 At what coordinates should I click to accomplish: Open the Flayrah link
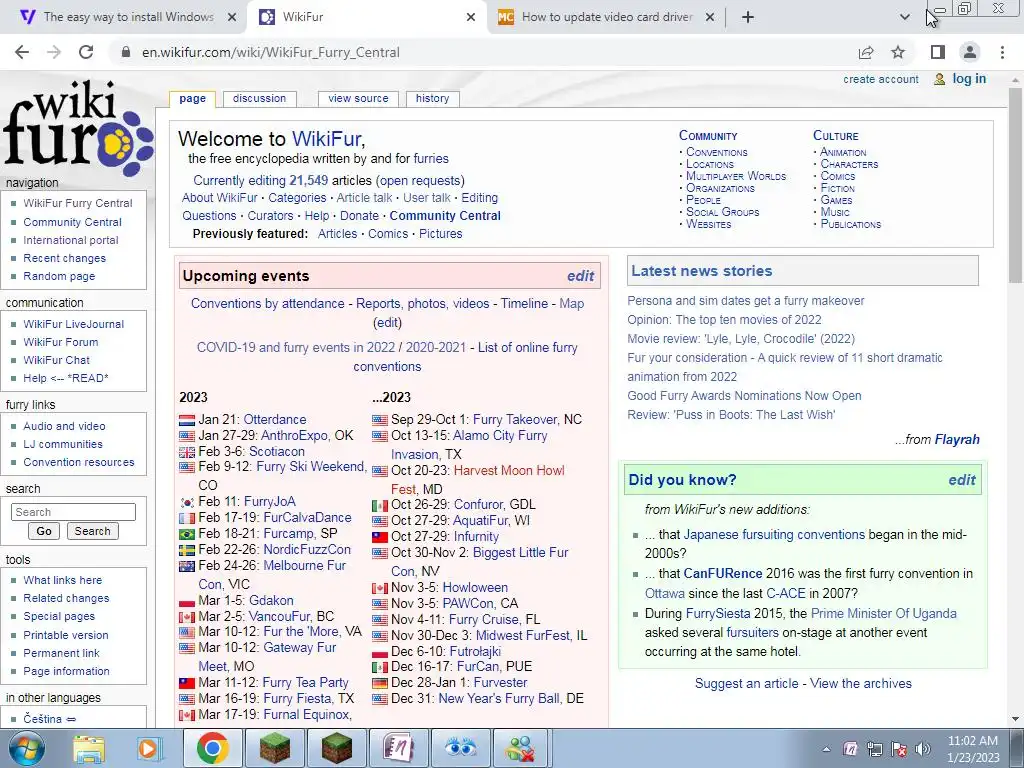tap(957, 440)
